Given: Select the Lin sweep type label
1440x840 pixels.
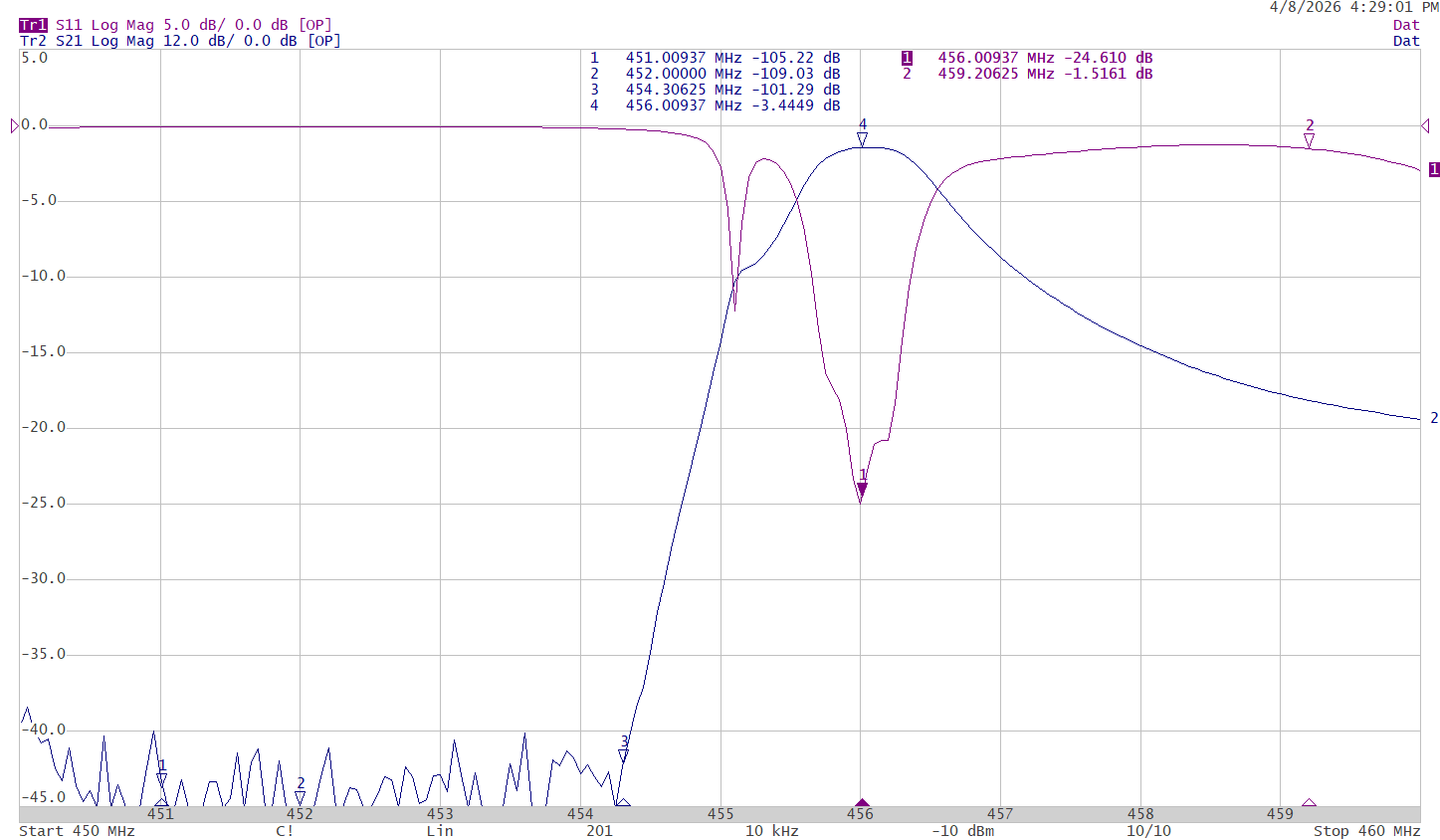Looking at the screenshot, I should pos(440,831).
